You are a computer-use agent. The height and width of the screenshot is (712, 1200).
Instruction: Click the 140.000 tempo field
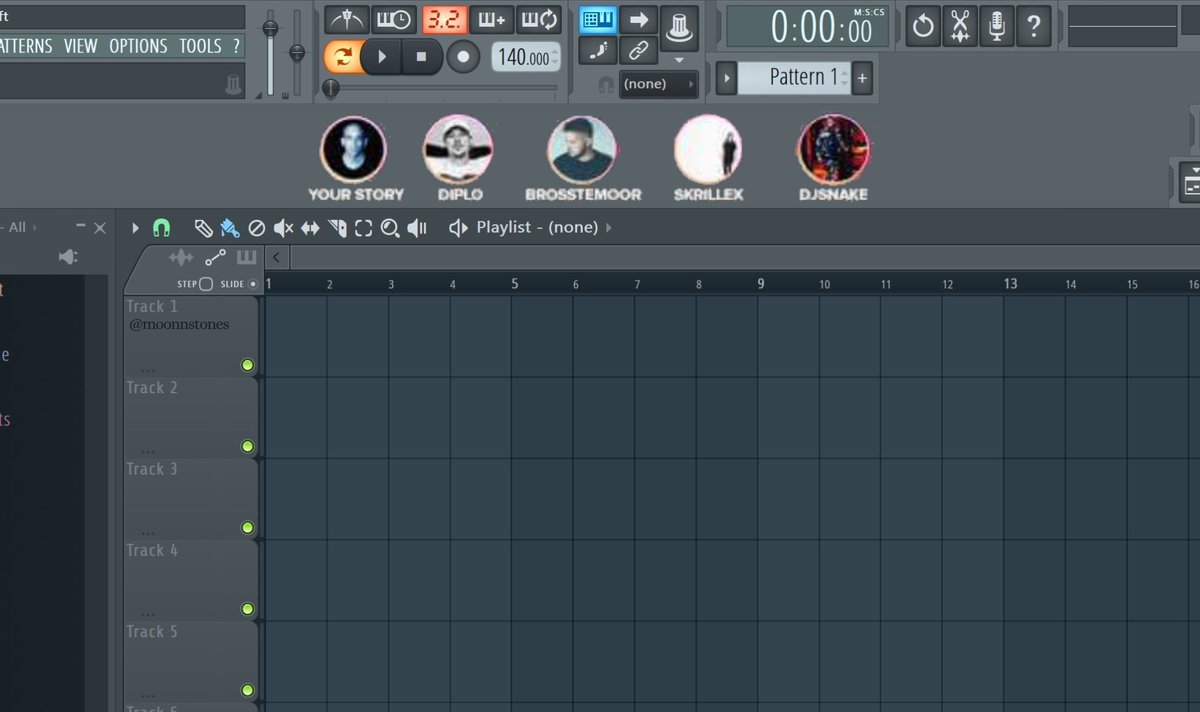pos(523,58)
